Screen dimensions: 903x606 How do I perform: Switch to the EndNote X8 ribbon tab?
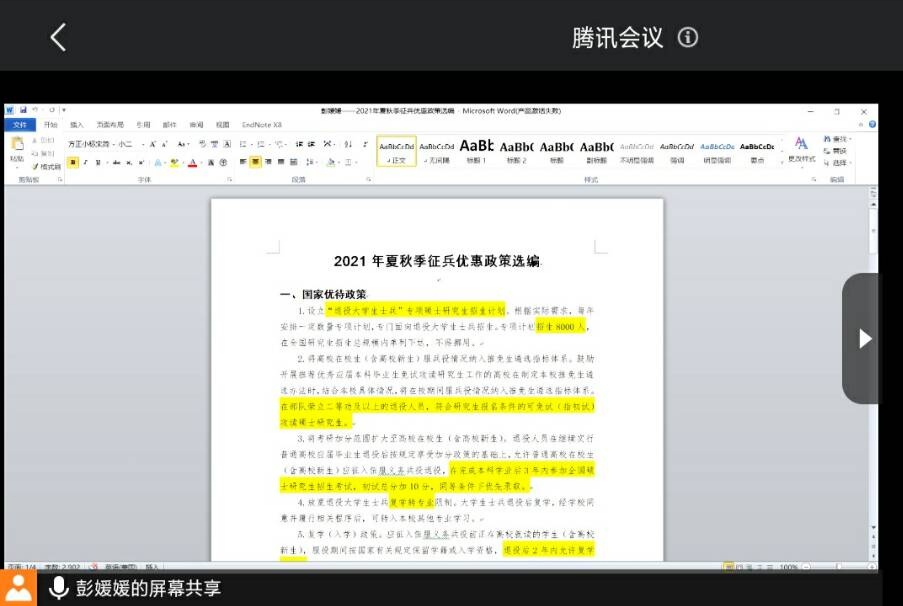tap(262, 125)
